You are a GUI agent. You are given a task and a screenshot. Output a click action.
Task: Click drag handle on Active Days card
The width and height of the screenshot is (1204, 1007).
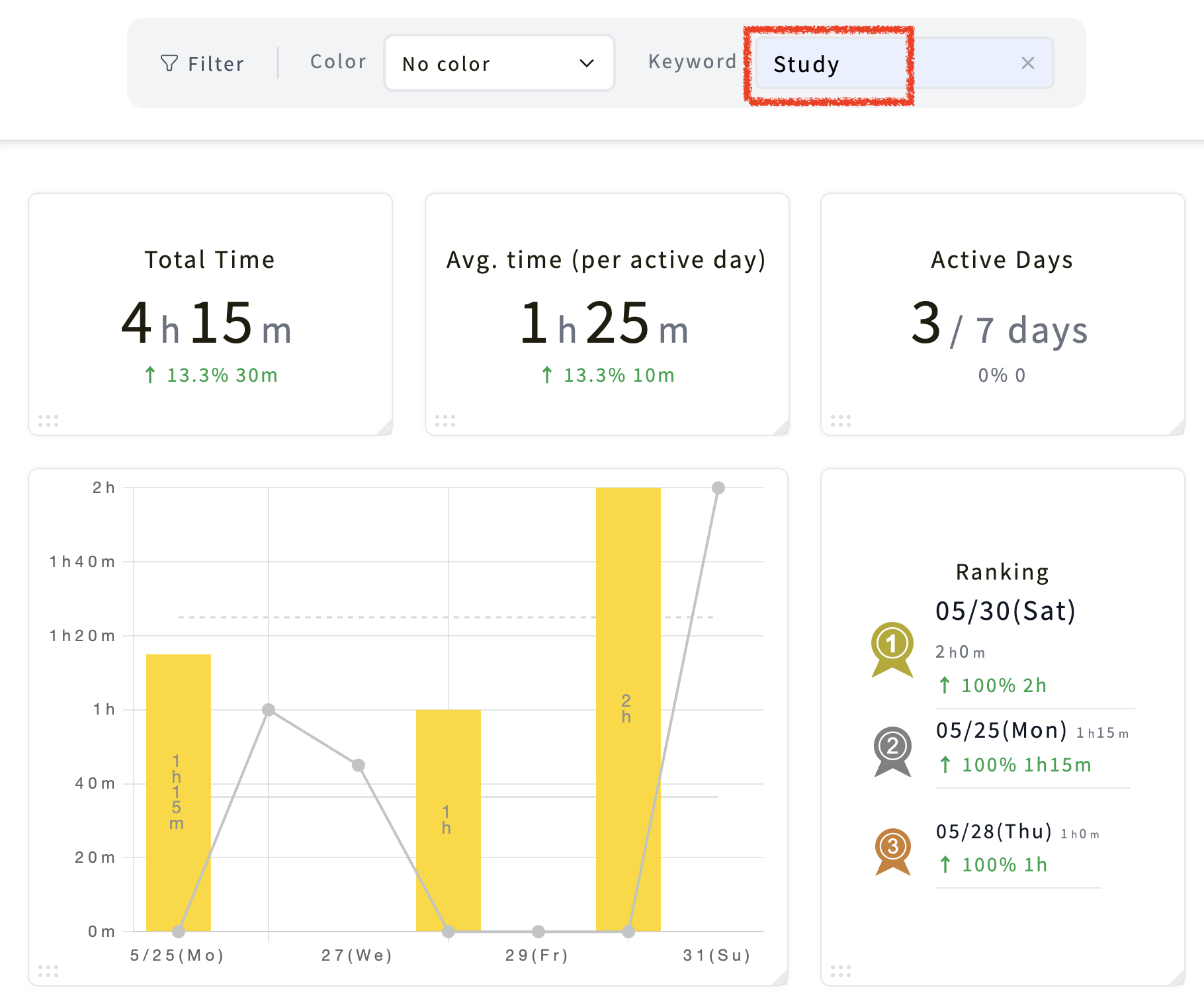pyautogui.click(x=841, y=421)
